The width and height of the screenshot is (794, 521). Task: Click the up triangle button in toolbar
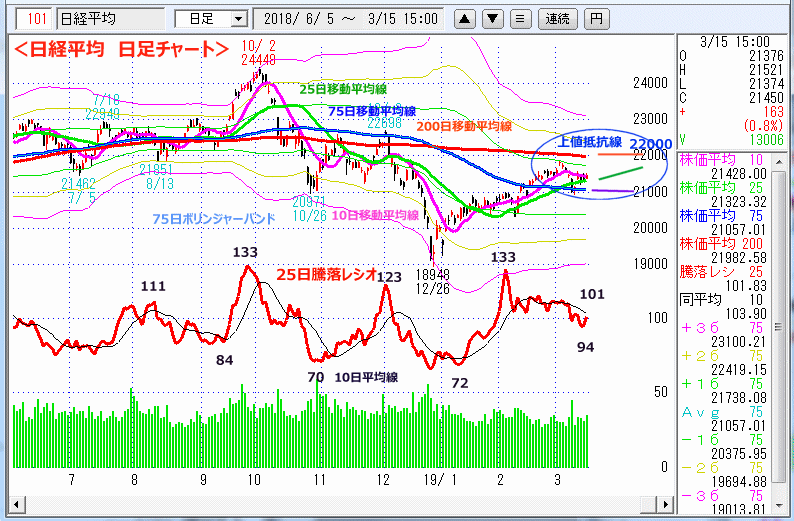tap(465, 18)
